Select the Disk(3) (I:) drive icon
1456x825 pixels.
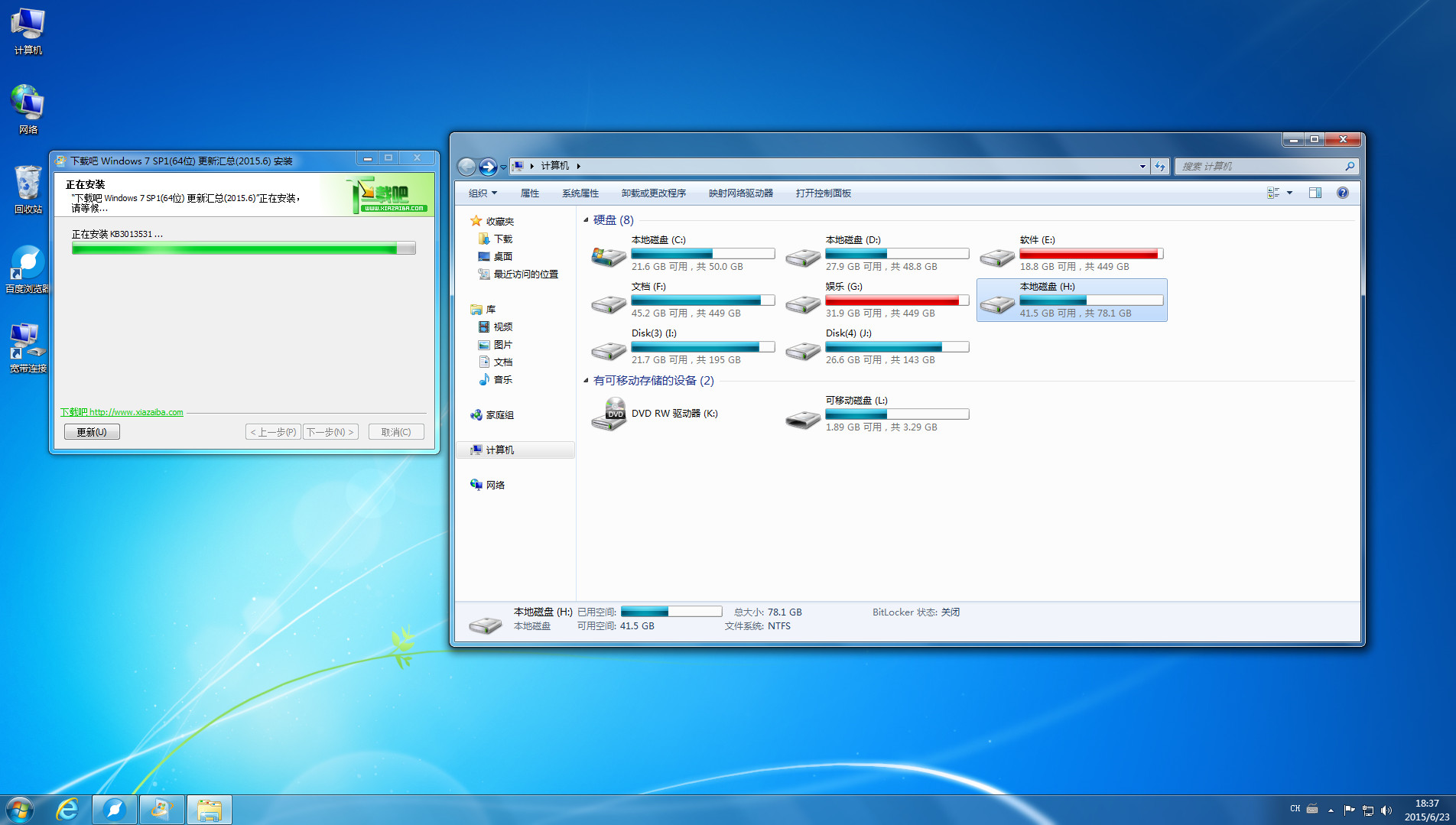tap(609, 351)
